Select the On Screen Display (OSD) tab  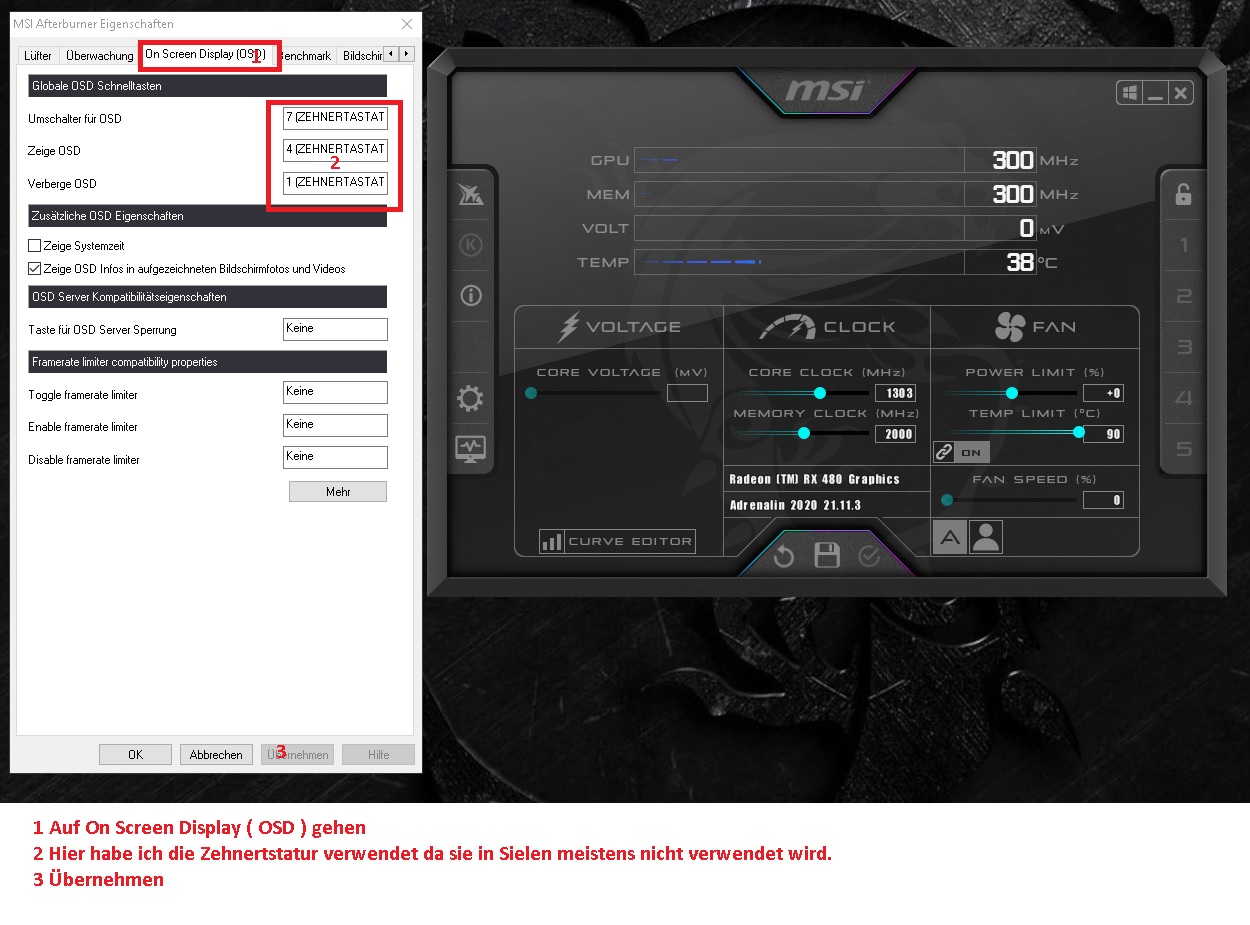coord(206,54)
